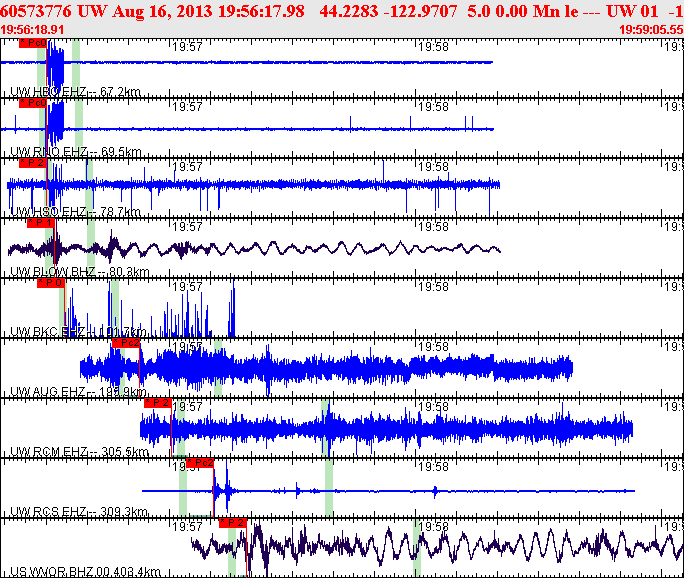
Task: Click the red pick flag on WVOR trace
Action: [x=232, y=523]
